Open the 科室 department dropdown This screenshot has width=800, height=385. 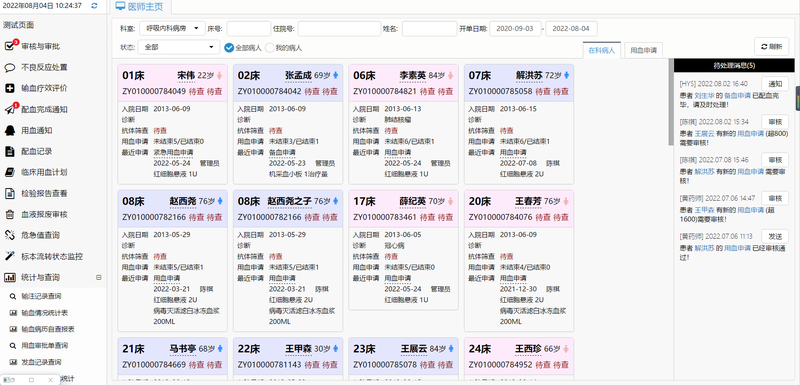(172, 29)
